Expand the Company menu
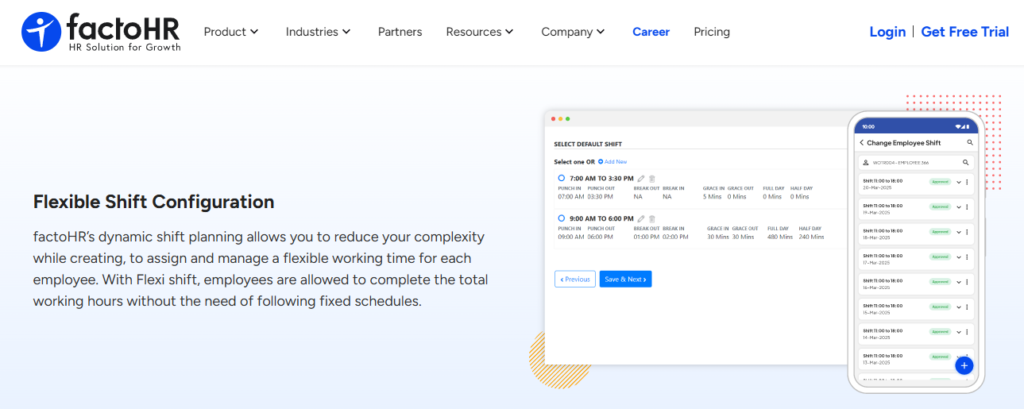Image resolution: width=1024 pixels, height=409 pixels. (573, 31)
